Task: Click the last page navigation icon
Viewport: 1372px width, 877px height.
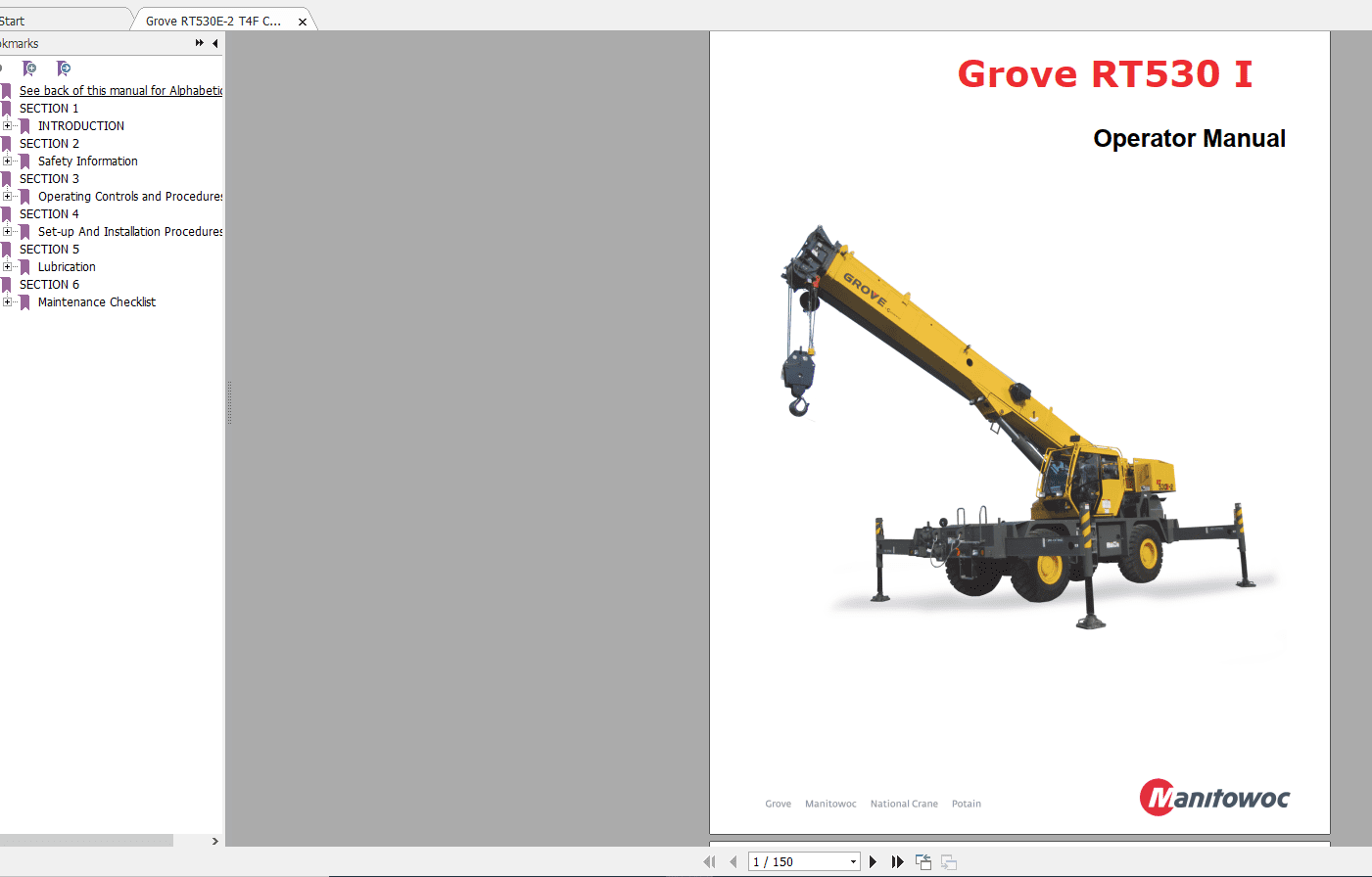Action: [x=897, y=861]
